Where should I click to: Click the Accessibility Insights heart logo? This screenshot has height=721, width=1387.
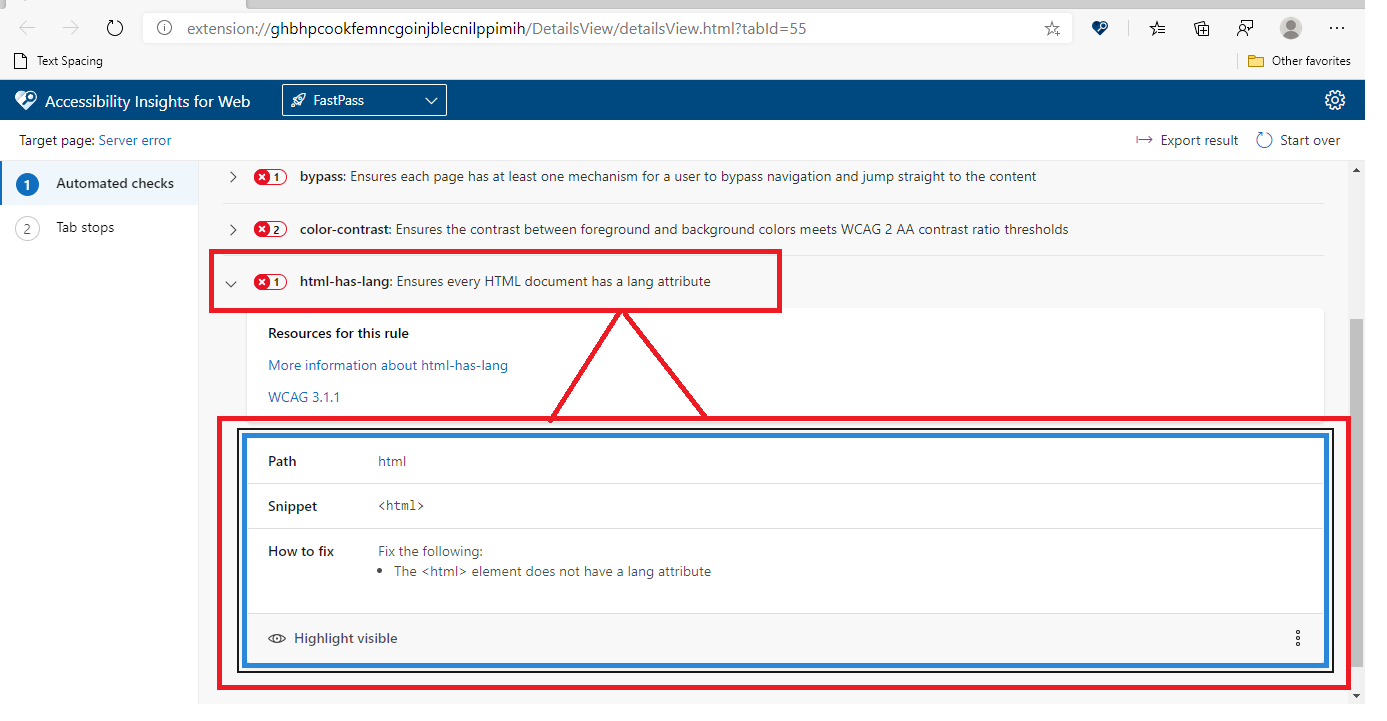point(25,99)
